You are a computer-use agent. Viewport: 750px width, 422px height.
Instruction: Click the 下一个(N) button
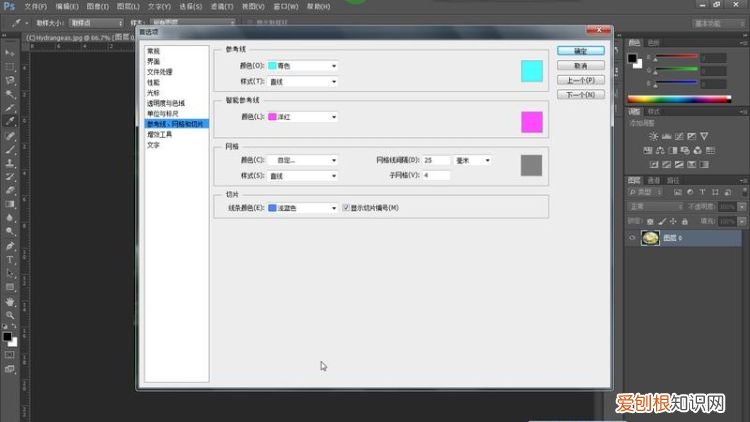coord(580,95)
